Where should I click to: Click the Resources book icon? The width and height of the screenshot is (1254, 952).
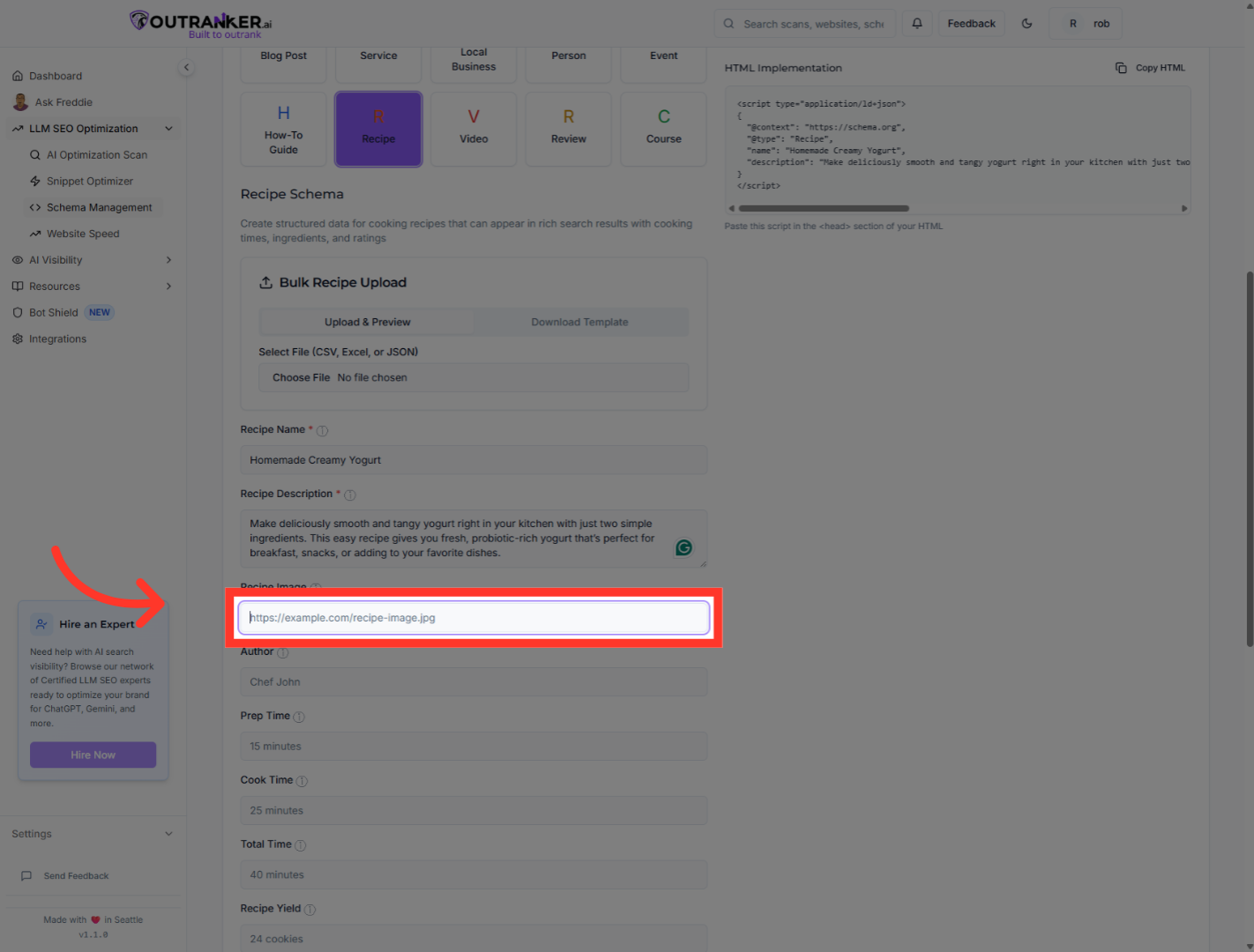pyautogui.click(x=18, y=286)
